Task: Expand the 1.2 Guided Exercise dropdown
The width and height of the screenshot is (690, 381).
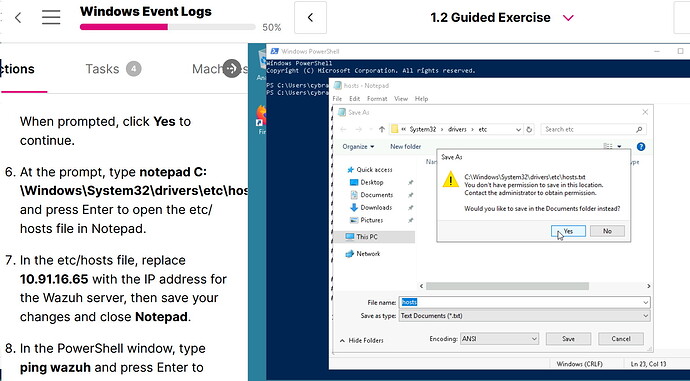Action: click(x=568, y=18)
